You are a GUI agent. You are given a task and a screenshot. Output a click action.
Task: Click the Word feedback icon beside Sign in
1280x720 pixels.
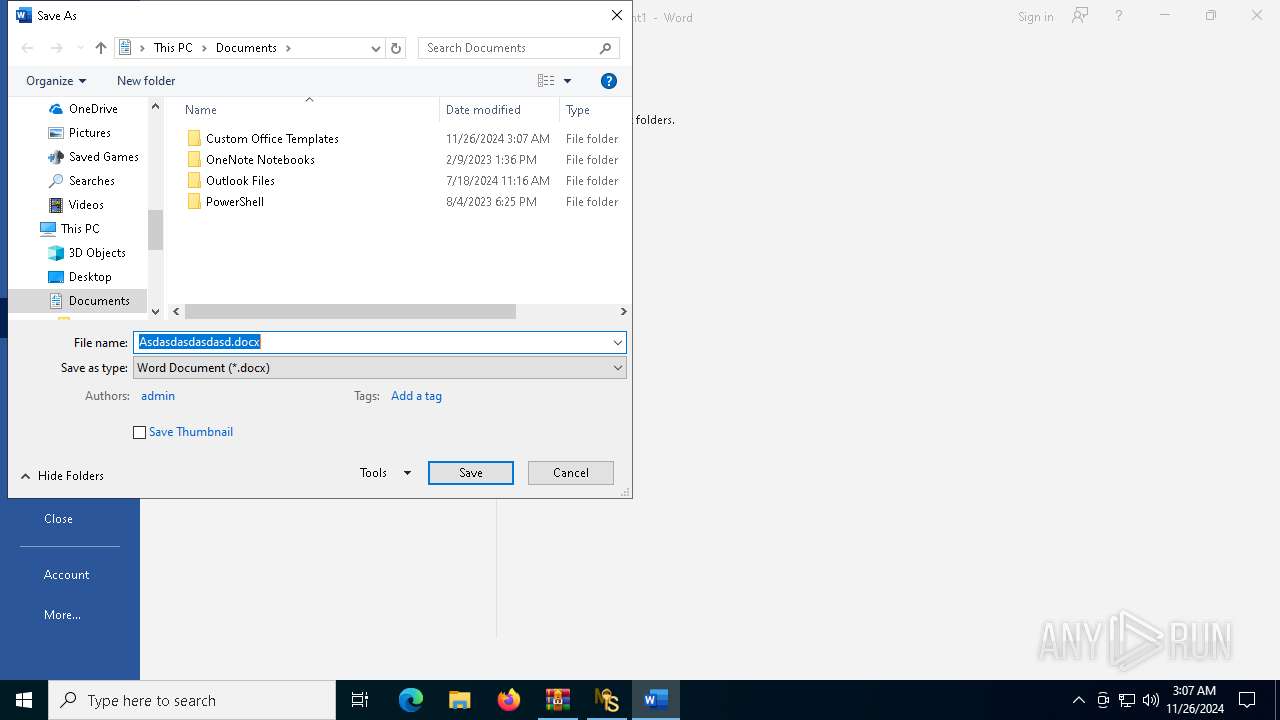pyautogui.click(x=1080, y=16)
